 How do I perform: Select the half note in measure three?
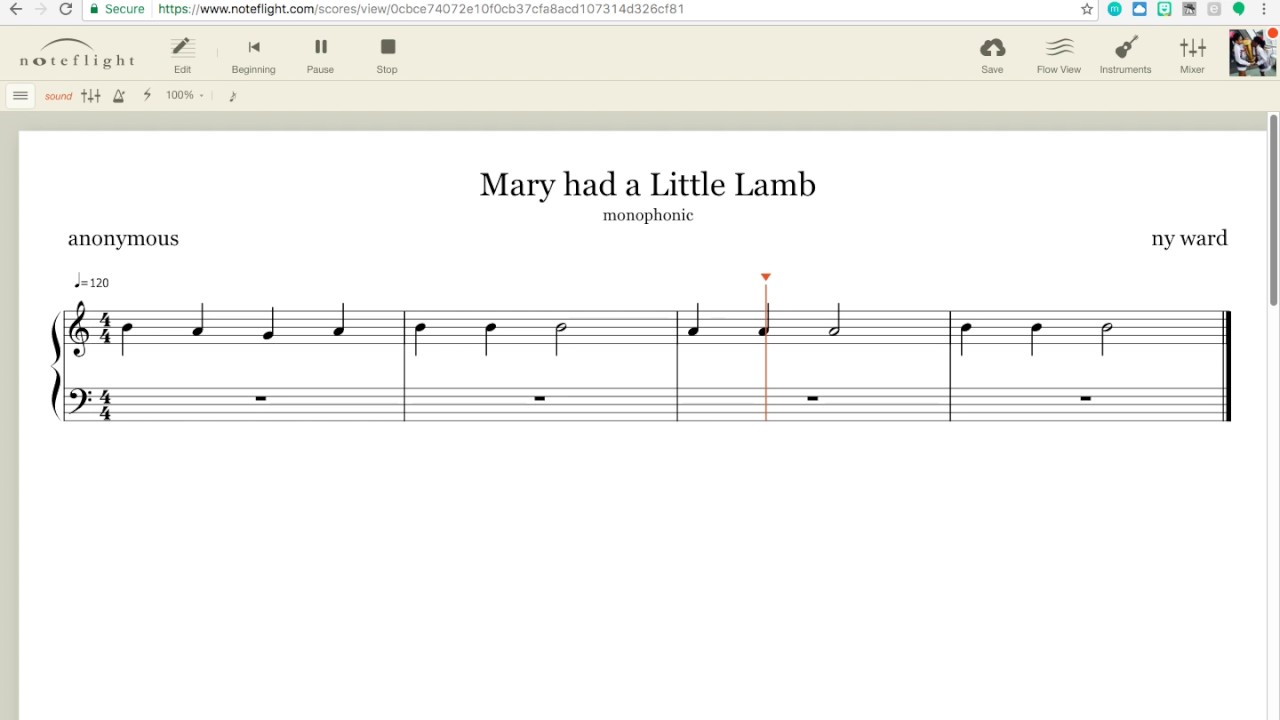point(834,331)
